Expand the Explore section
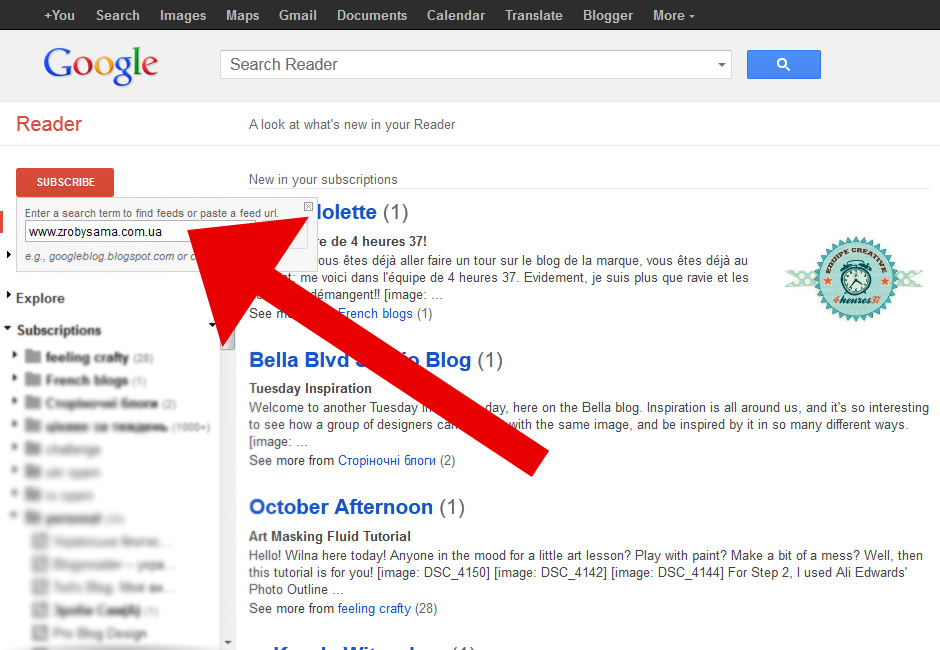Viewport: 940px width, 650px height. tap(8, 295)
